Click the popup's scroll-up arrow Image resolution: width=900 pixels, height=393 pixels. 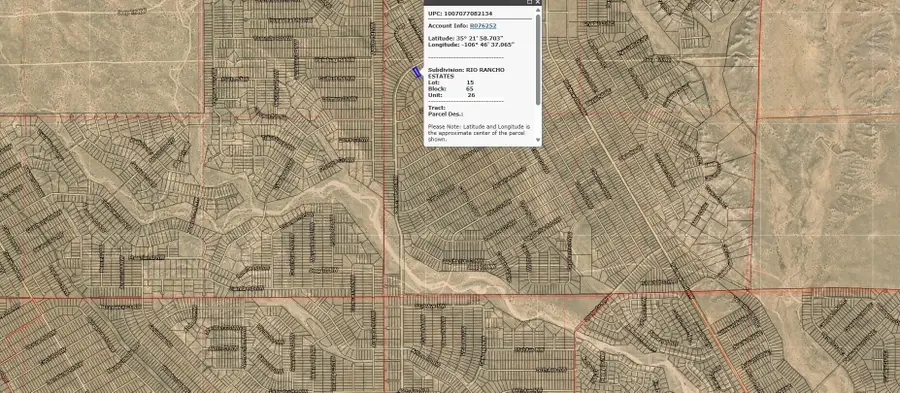pyautogui.click(x=538, y=11)
